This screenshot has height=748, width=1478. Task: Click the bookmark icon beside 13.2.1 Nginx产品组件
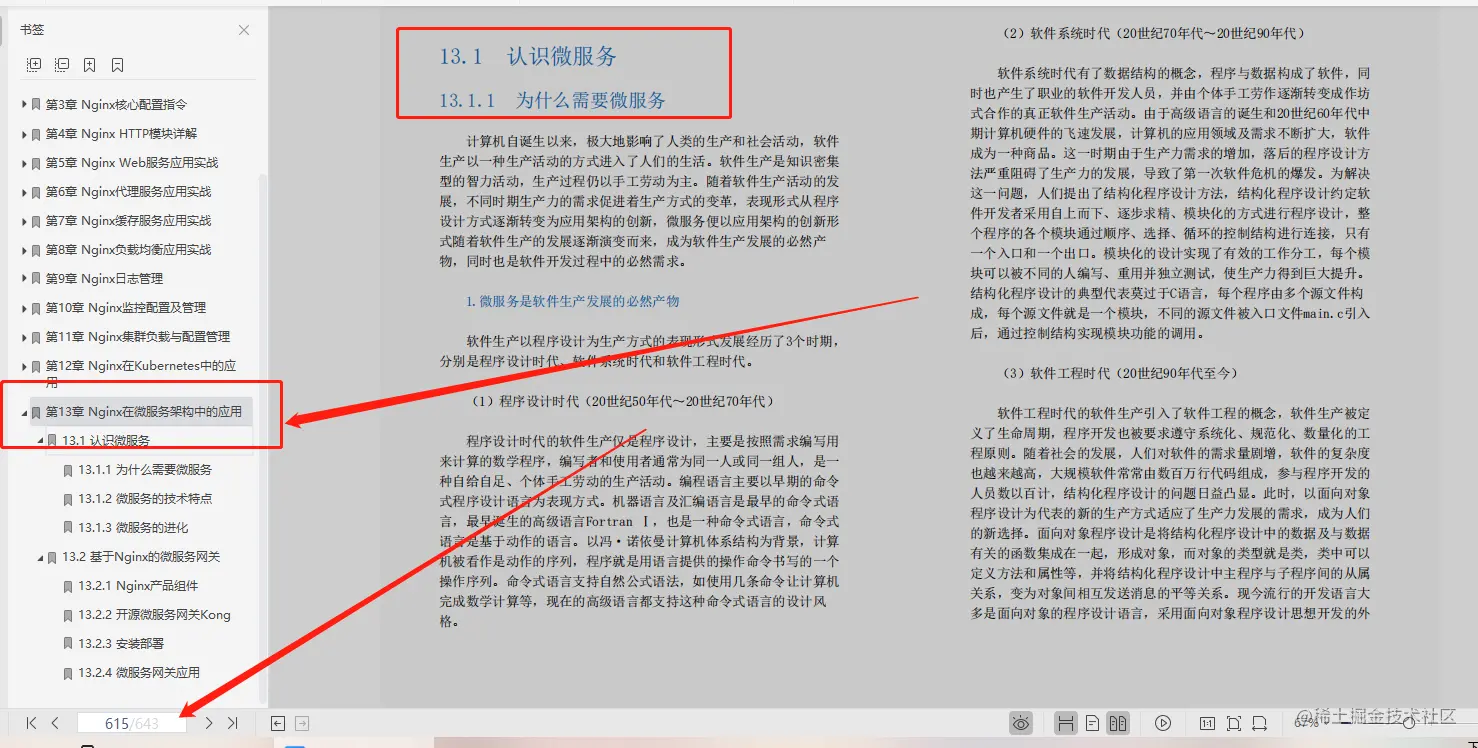tap(68, 586)
